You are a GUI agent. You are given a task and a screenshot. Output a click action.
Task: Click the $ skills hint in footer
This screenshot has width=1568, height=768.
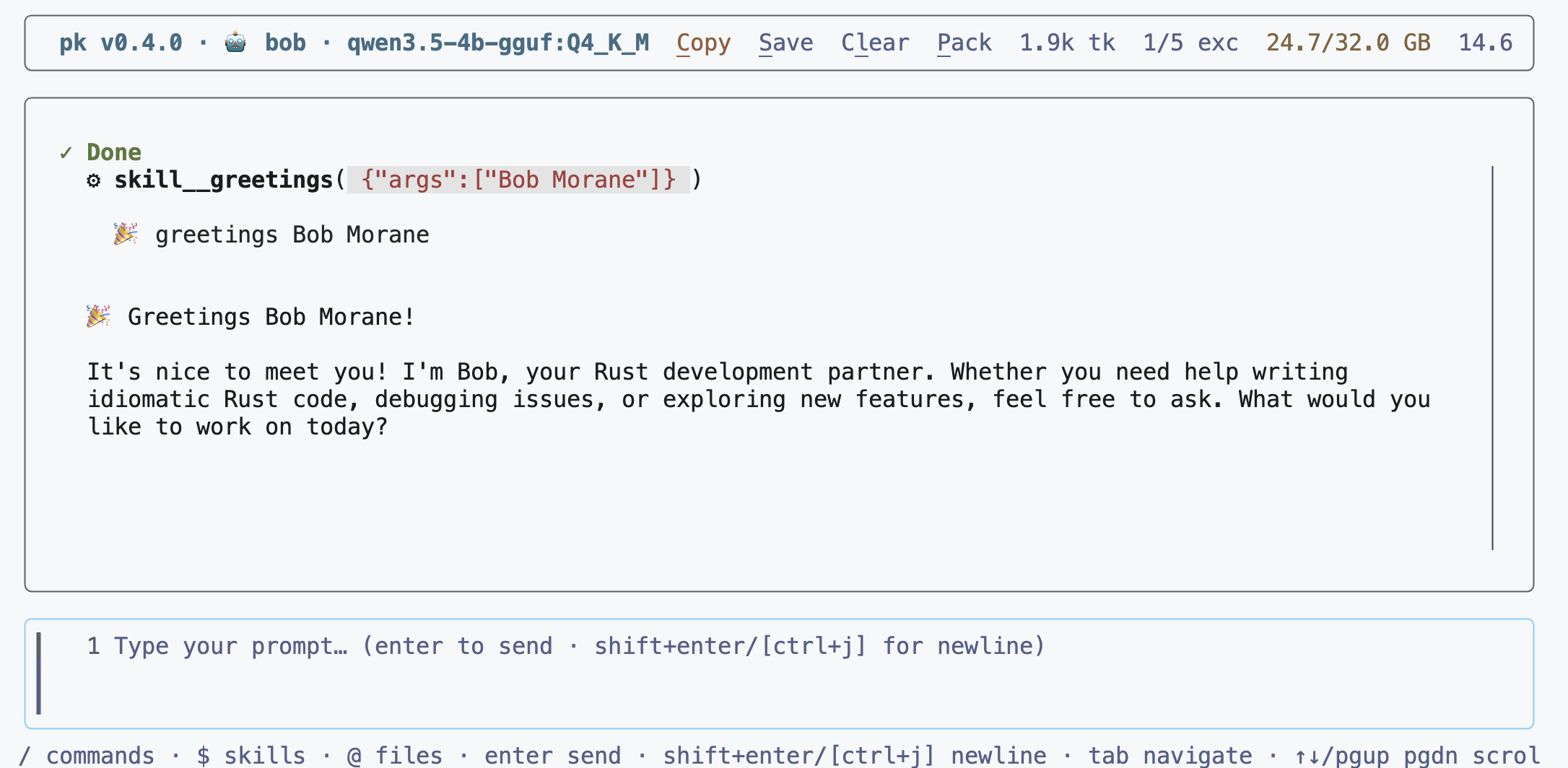pyautogui.click(x=251, y=756)
